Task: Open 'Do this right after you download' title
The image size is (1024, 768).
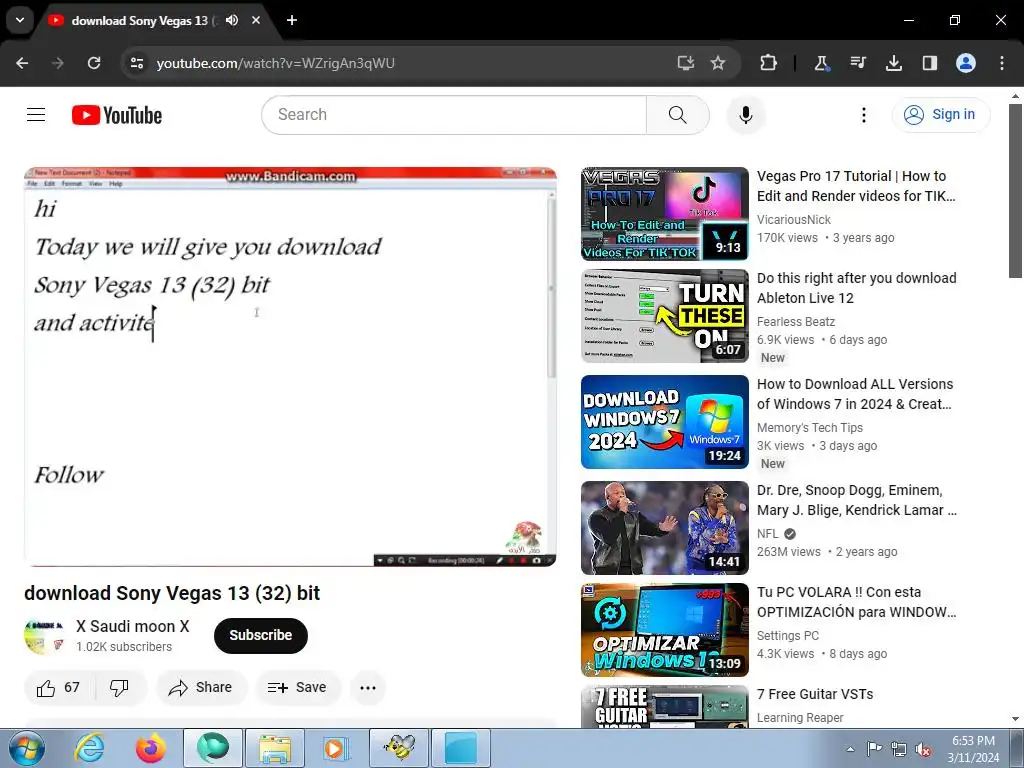Action: [x=857, y=288]
